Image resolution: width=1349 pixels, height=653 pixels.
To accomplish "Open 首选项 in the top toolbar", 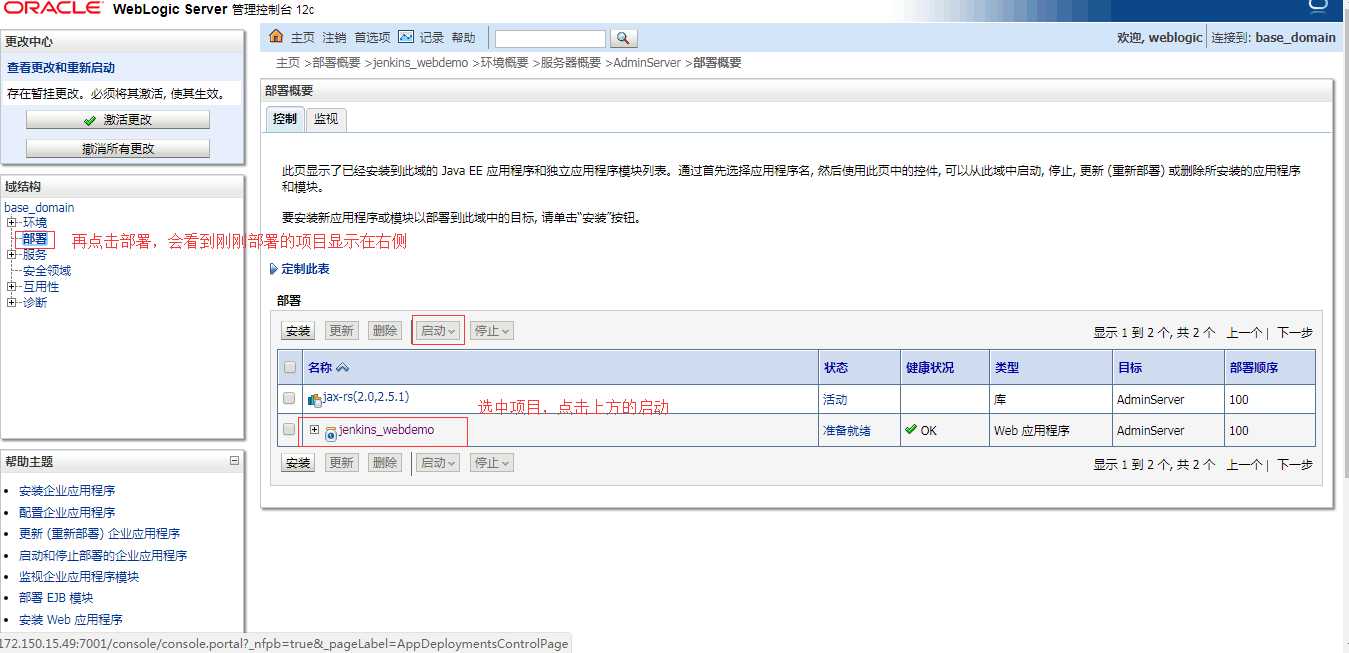I will point(372,38).
